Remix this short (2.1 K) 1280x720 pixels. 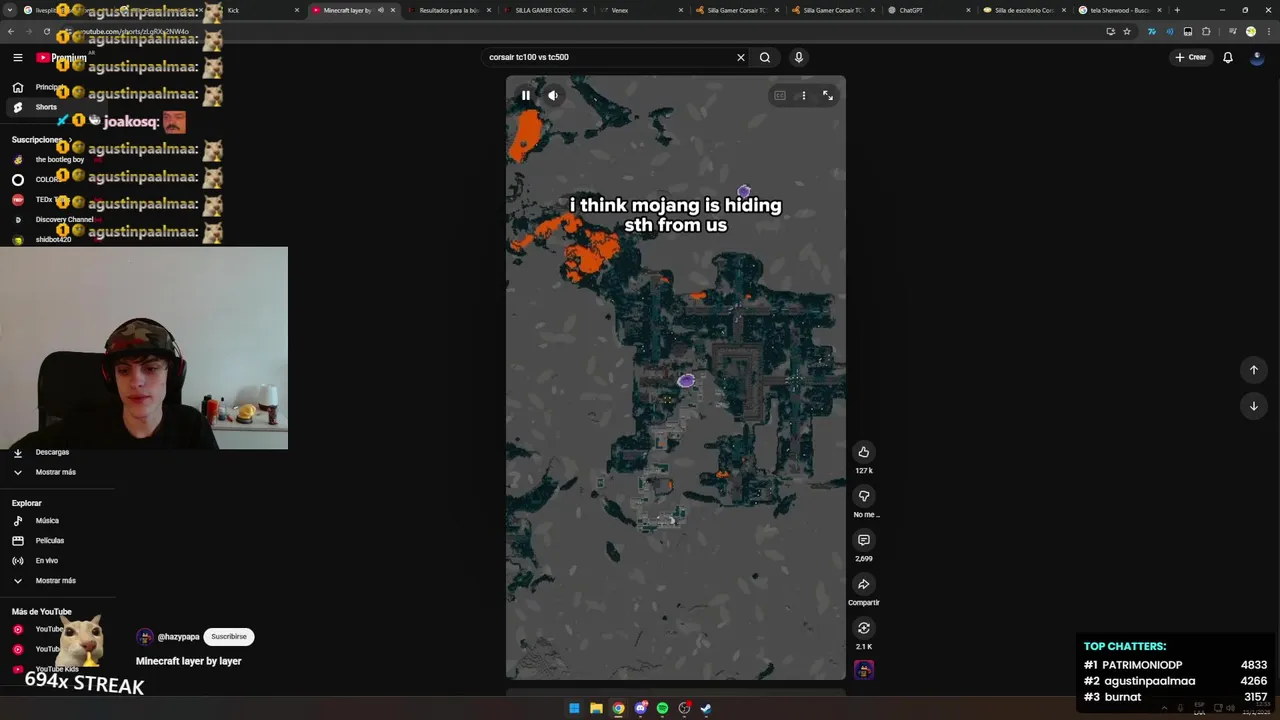pyautogui.click(x=864, y=628)
